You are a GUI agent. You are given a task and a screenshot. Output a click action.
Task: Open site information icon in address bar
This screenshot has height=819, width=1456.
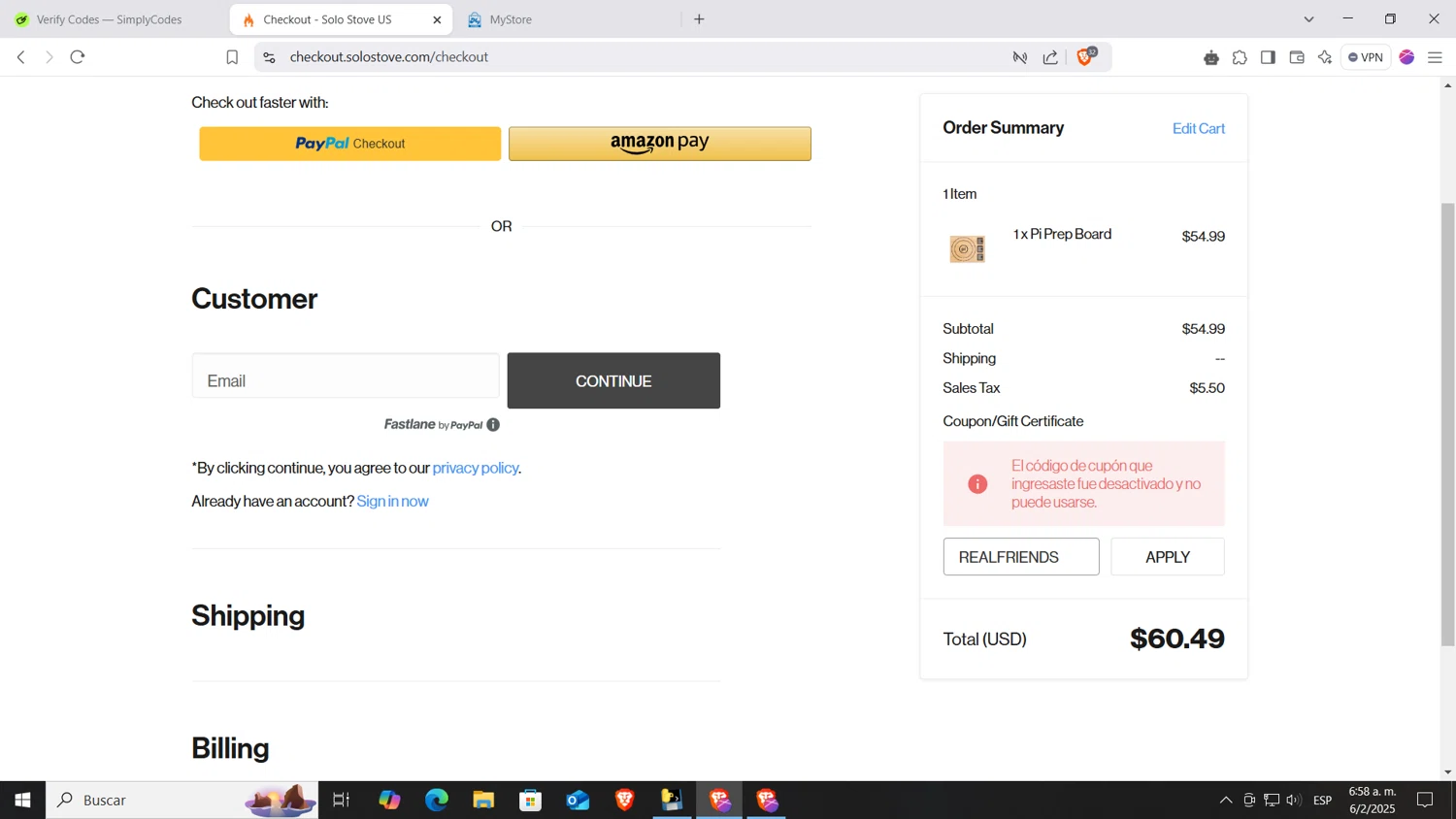click(x=269, y=57)
